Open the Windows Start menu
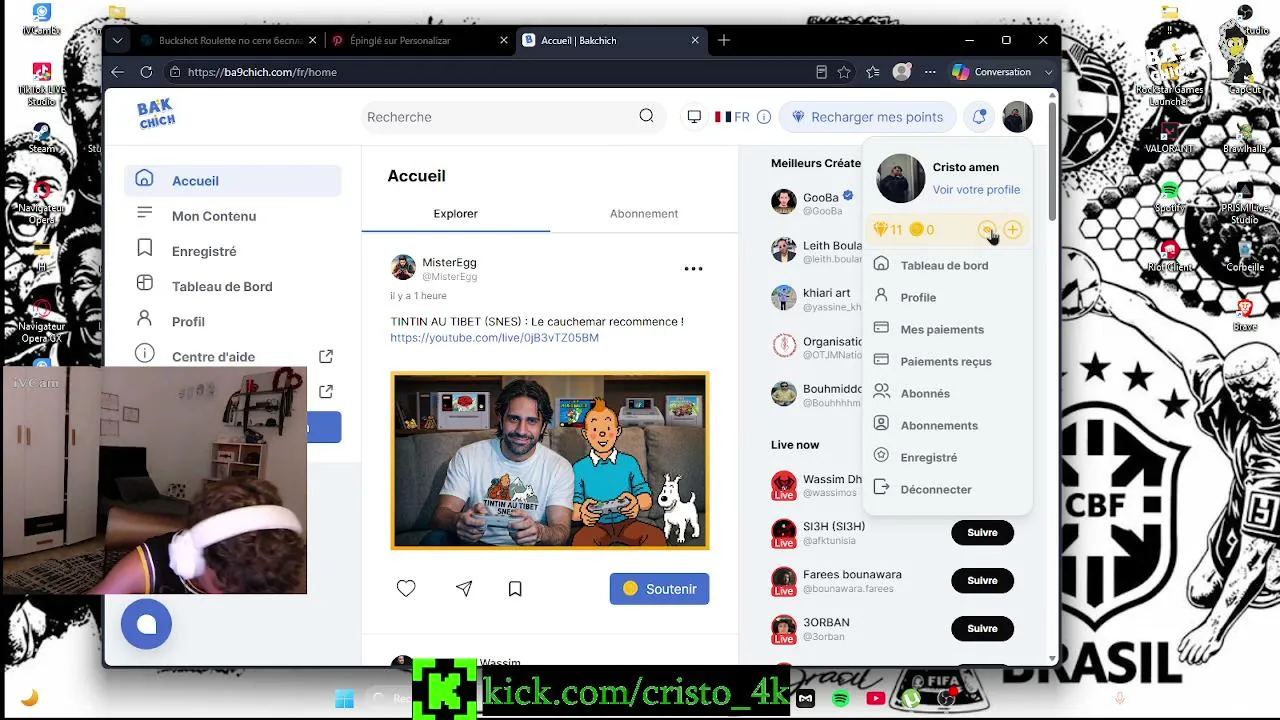The width and height of the screenshot is (1280, 720). pyautogui.click(x=344, y=699)
